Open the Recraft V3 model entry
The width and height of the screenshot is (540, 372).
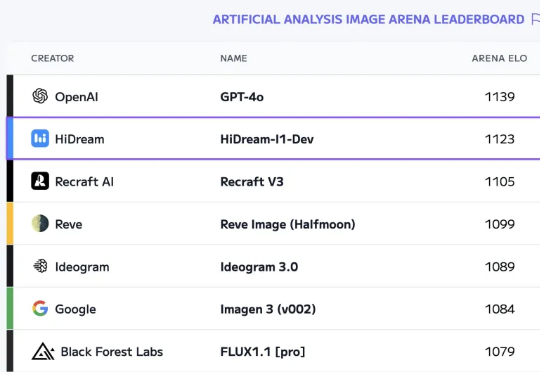point(252,182)
